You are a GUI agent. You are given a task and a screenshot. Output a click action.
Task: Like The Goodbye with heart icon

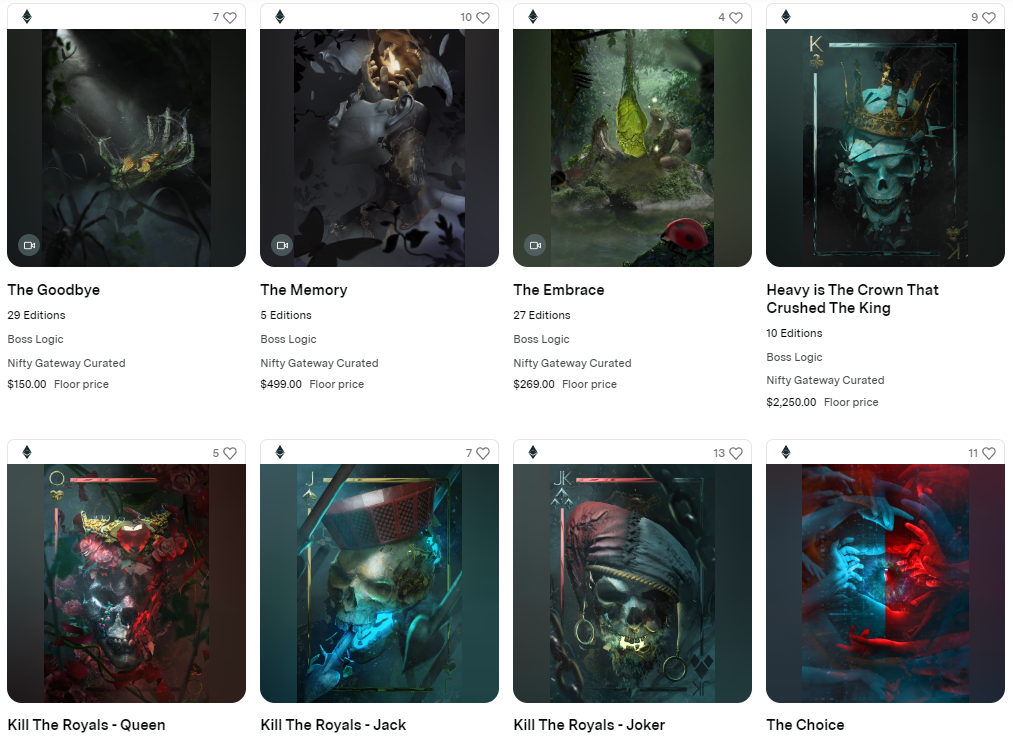(229, 17)
